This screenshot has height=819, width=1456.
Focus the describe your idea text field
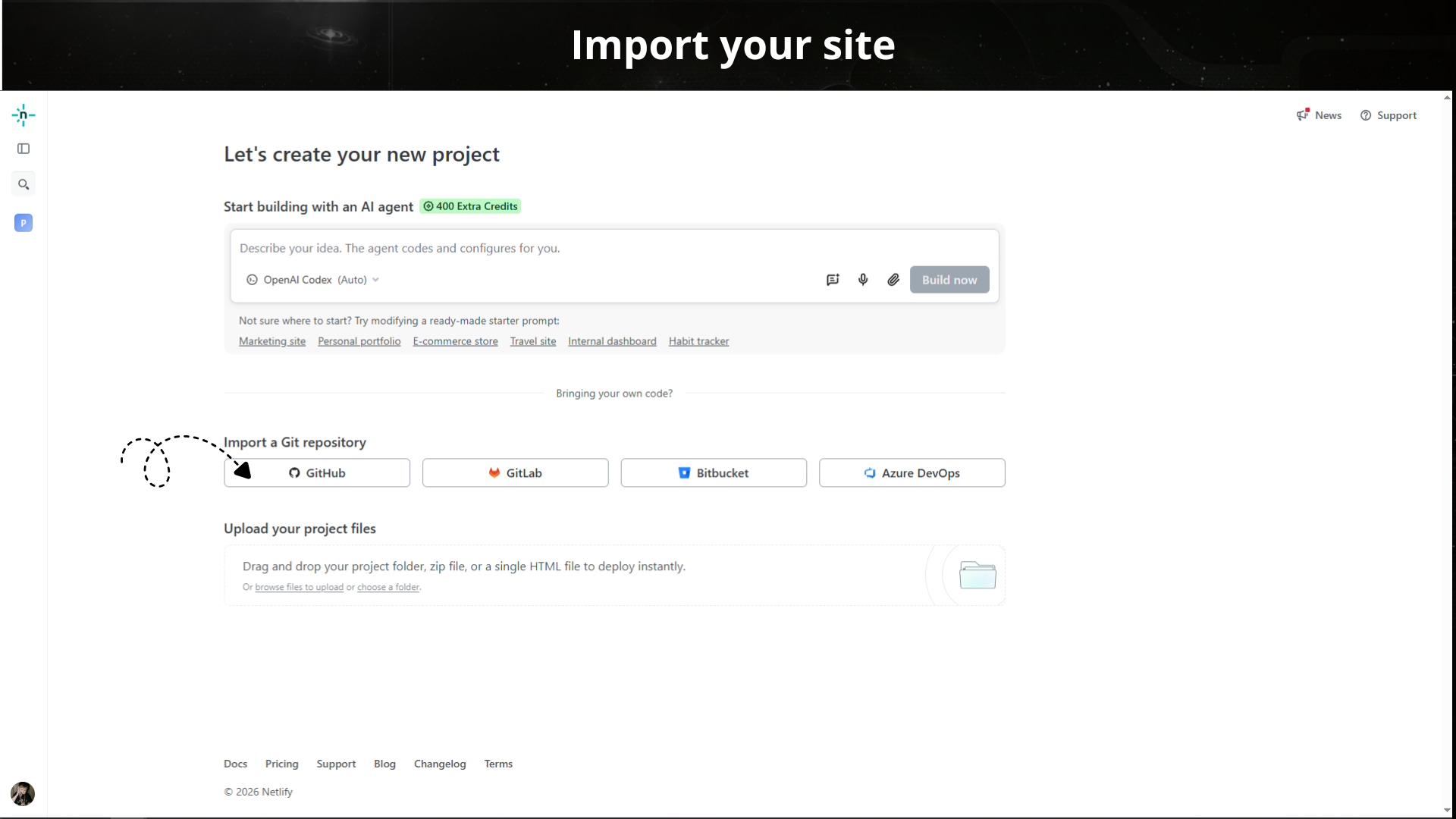coord(614,249)
